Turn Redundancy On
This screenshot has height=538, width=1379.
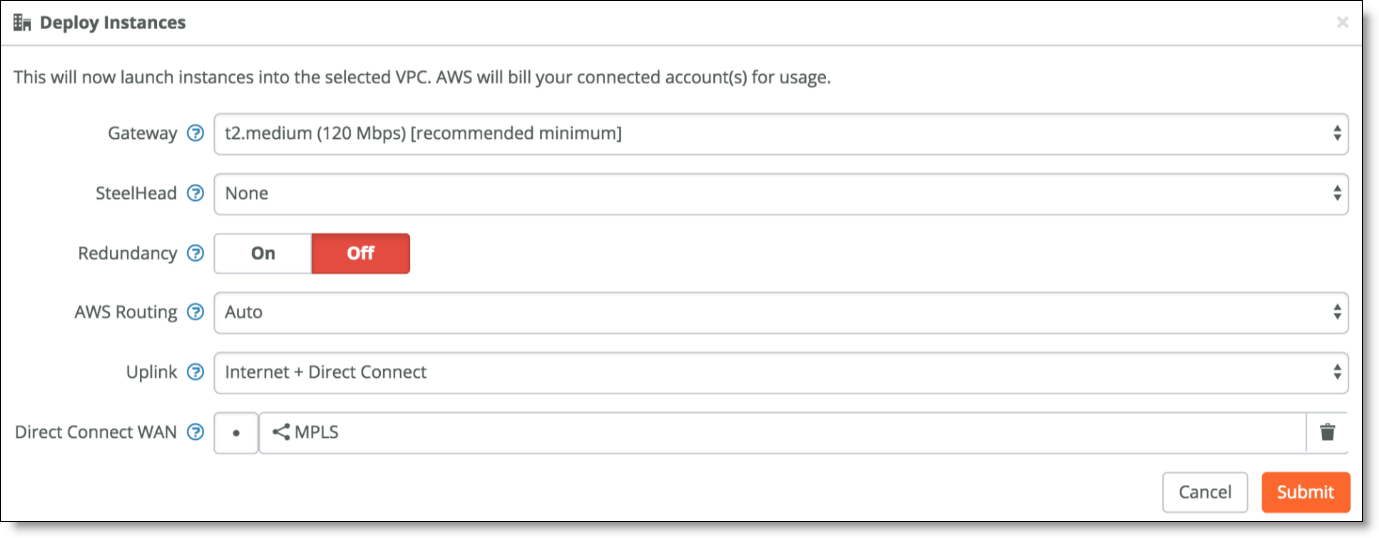coord(263,253)
